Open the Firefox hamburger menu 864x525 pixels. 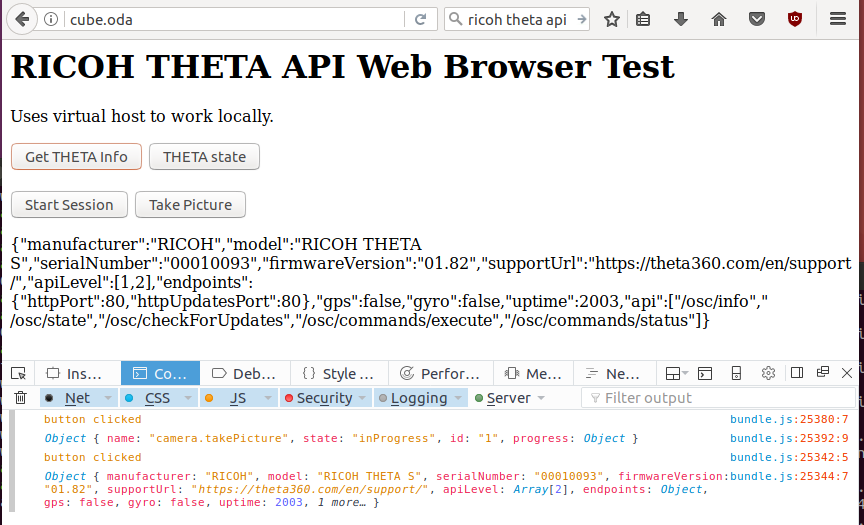click(838, 19)
